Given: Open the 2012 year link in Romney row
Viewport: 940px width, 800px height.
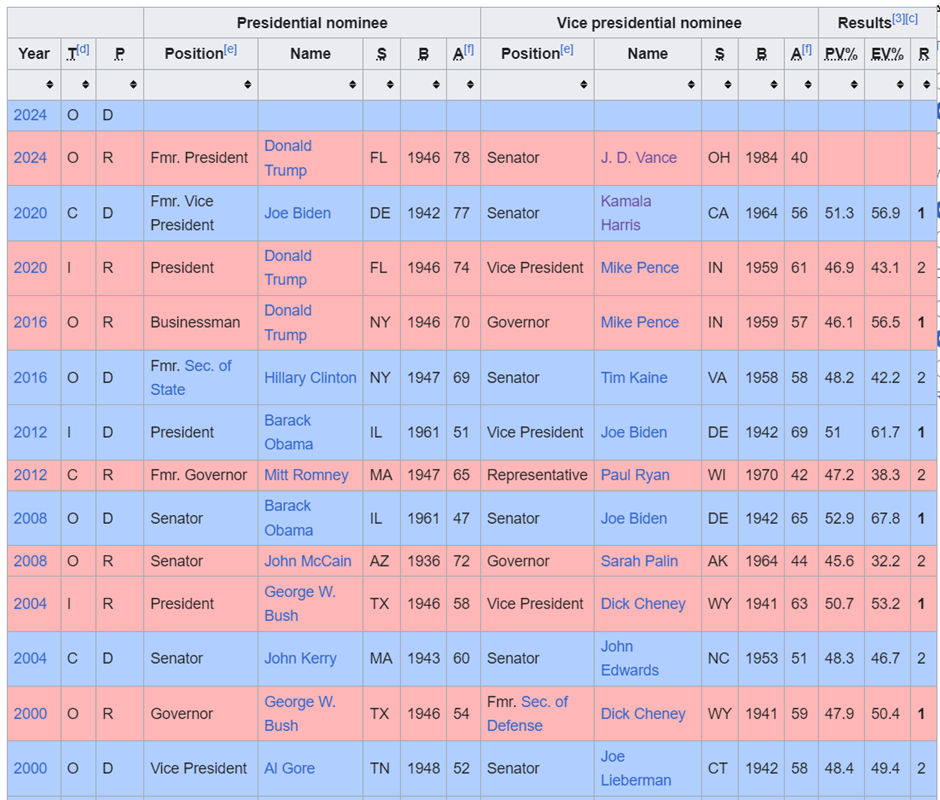Looking at the screenshot, I should click(x=30, y=475).
